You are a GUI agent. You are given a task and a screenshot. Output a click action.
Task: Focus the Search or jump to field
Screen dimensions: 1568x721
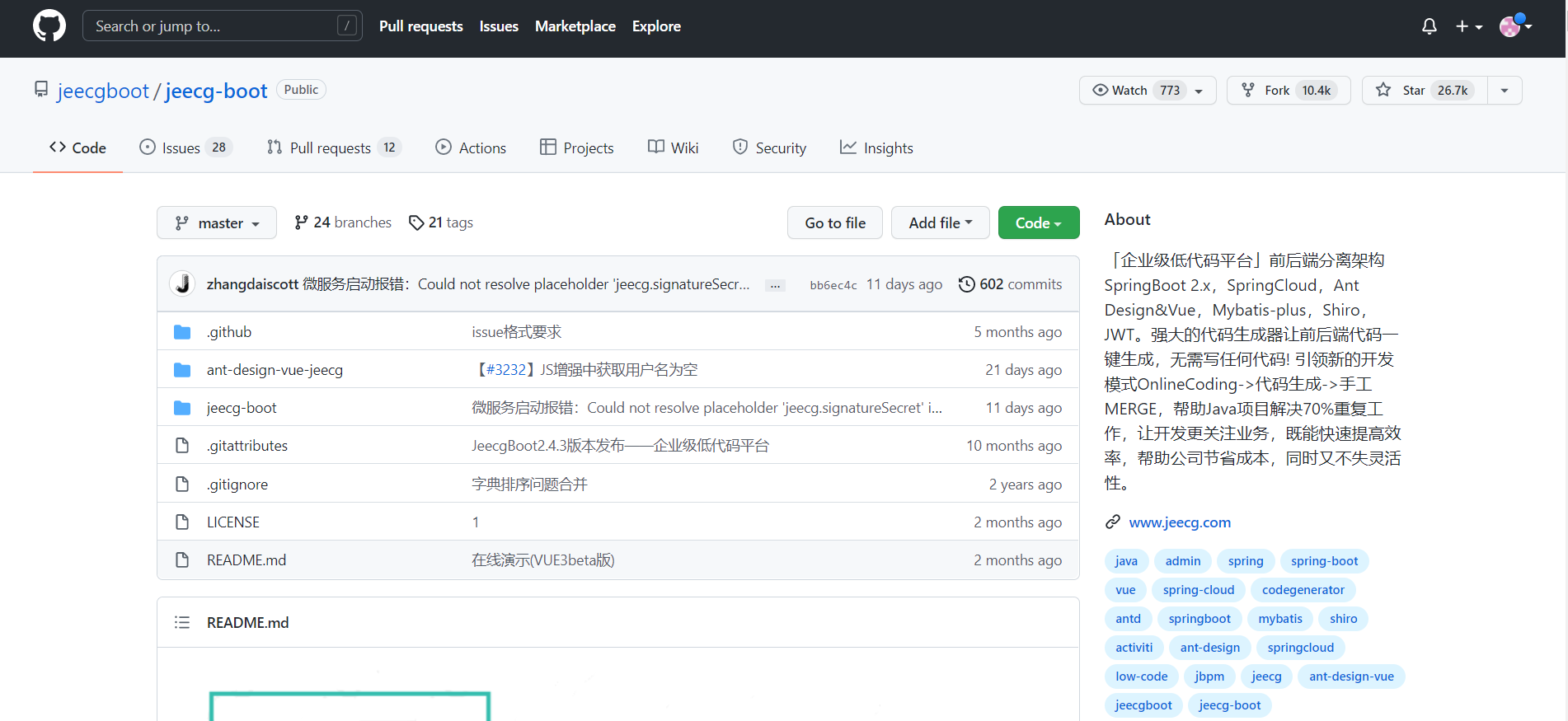pos(223,26)
